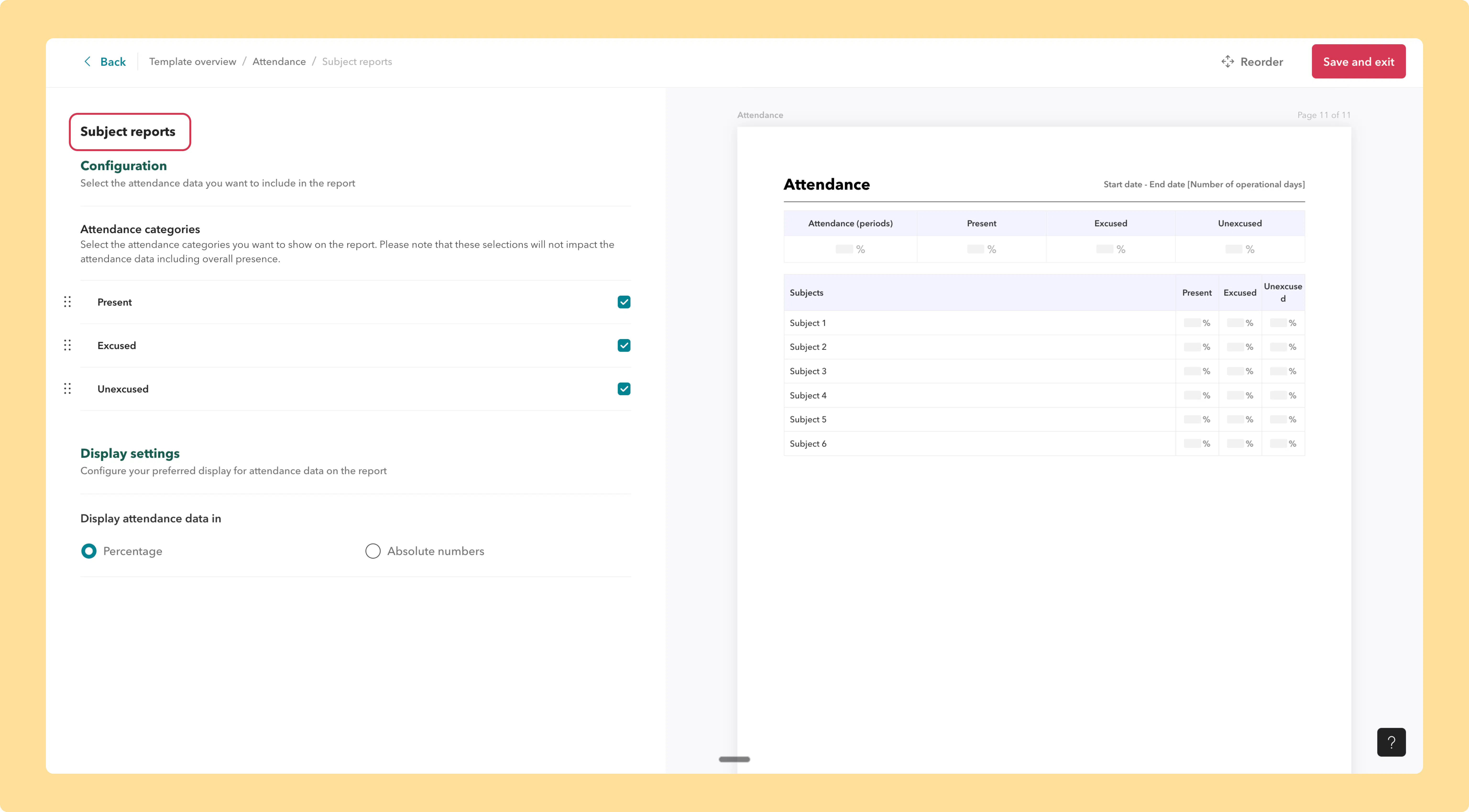Grab the drag handle beside Present
This screenshot has width=1469, height=812.
pyautogui.click(x=67, y=302)
